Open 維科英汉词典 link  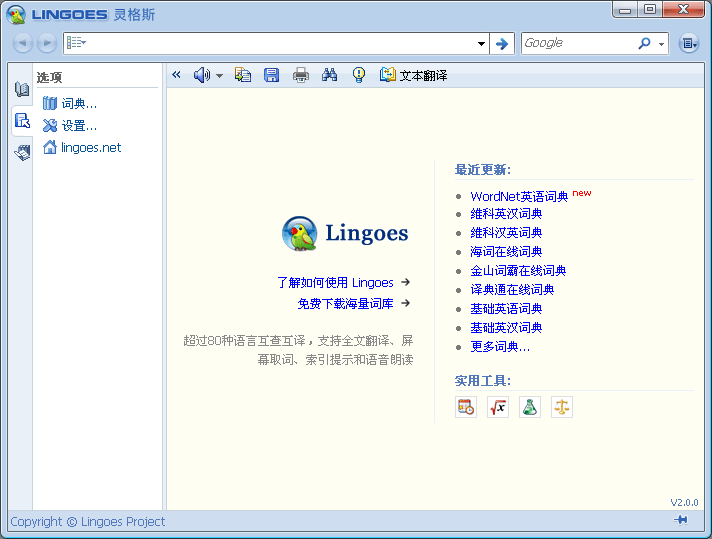click(506, 214)
